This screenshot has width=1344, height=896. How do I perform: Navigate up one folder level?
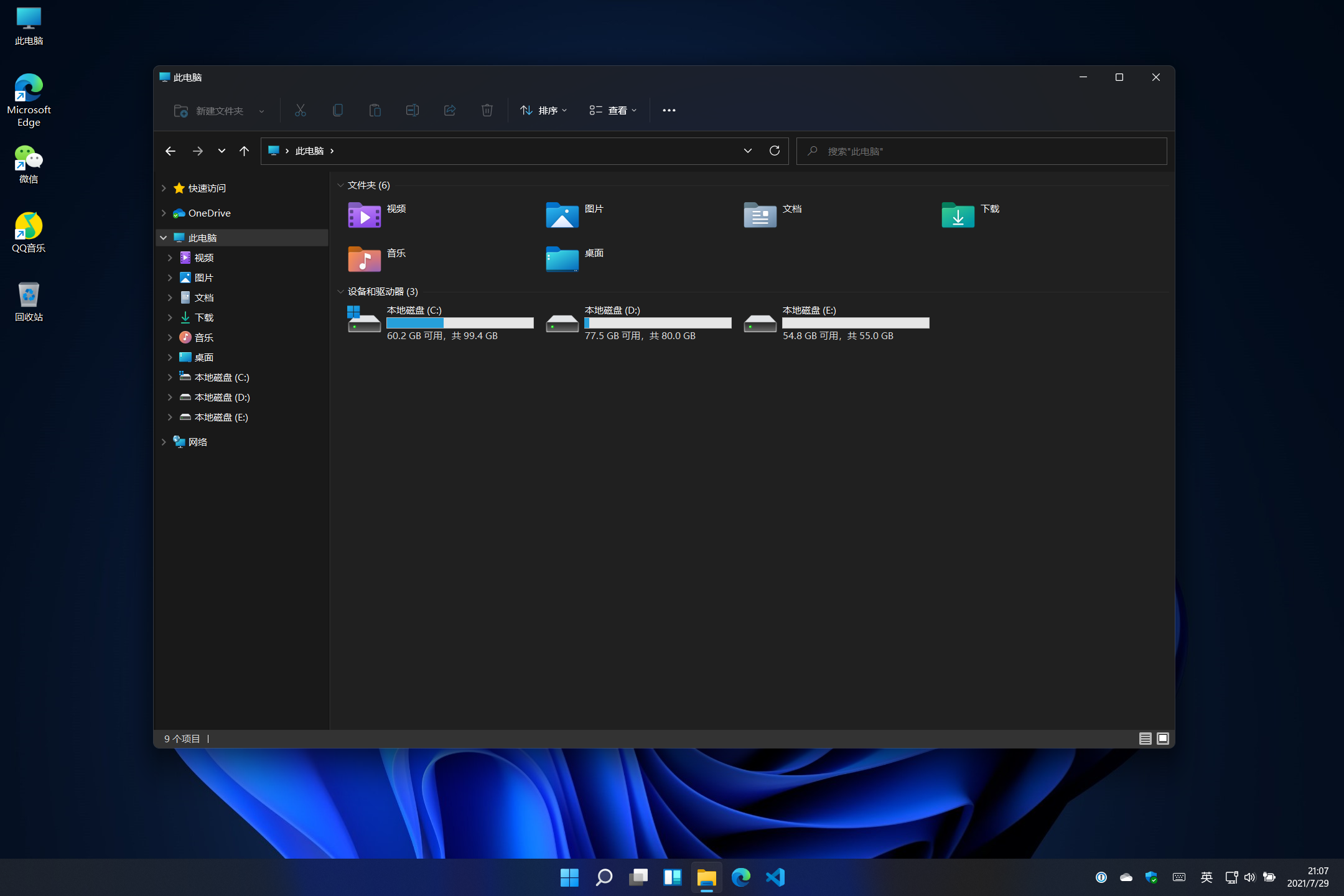click(244, 151)
